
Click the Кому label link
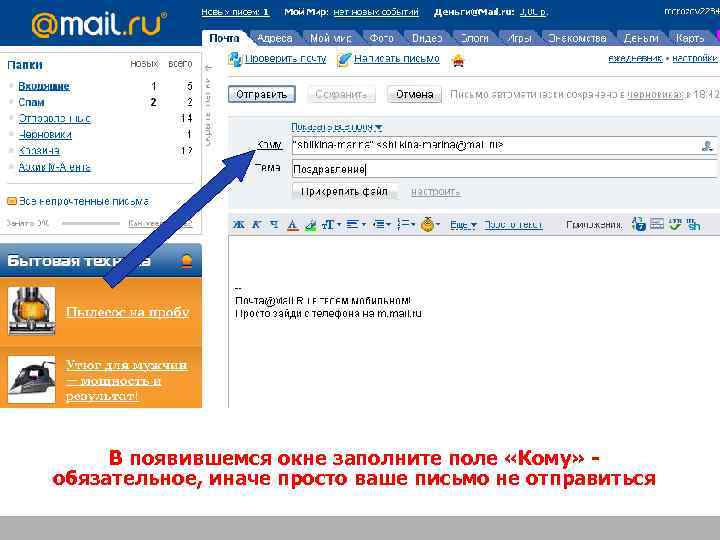(269, 145)
